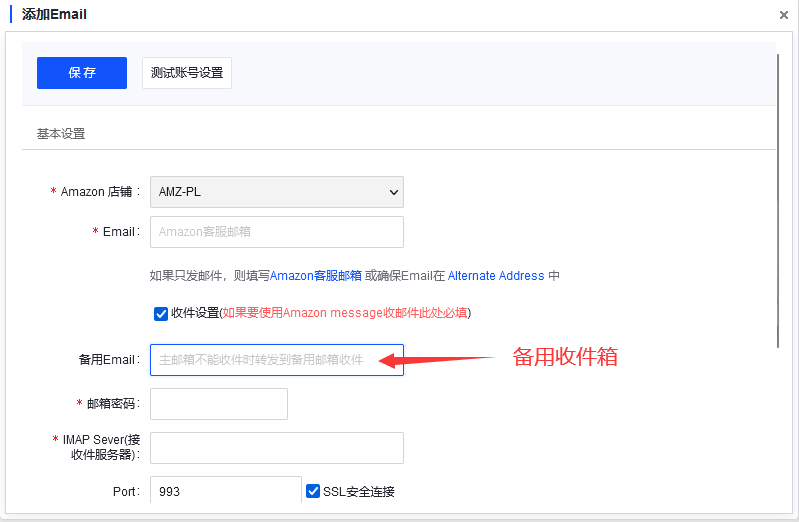Click the IMAP Sever(接收件服务器) label
This screenshot has height=522, width=799.
[x=101, y=447]
